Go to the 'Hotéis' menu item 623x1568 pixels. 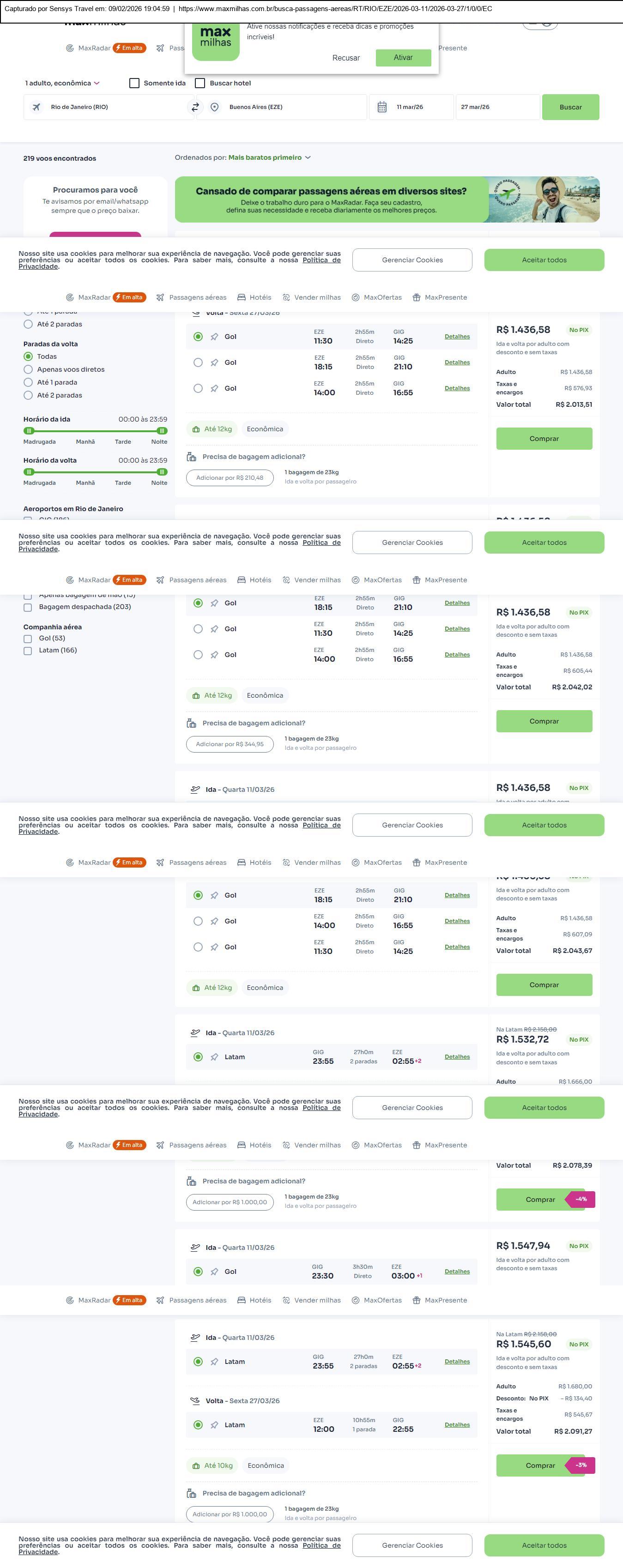click(254, 298)
